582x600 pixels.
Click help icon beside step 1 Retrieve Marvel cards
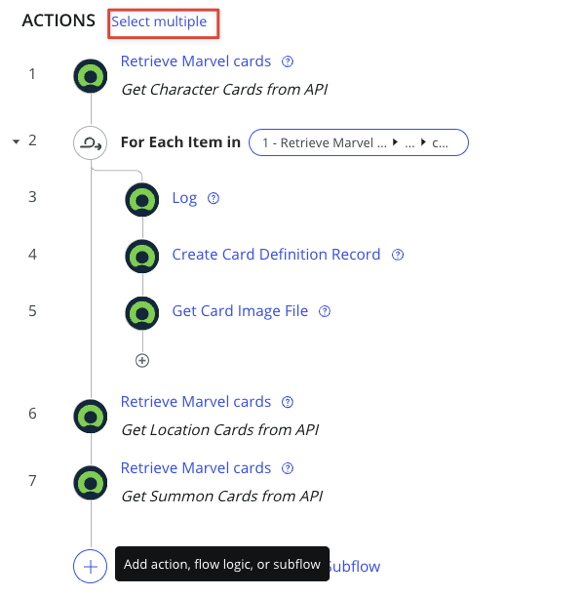(x=287, y=62)
